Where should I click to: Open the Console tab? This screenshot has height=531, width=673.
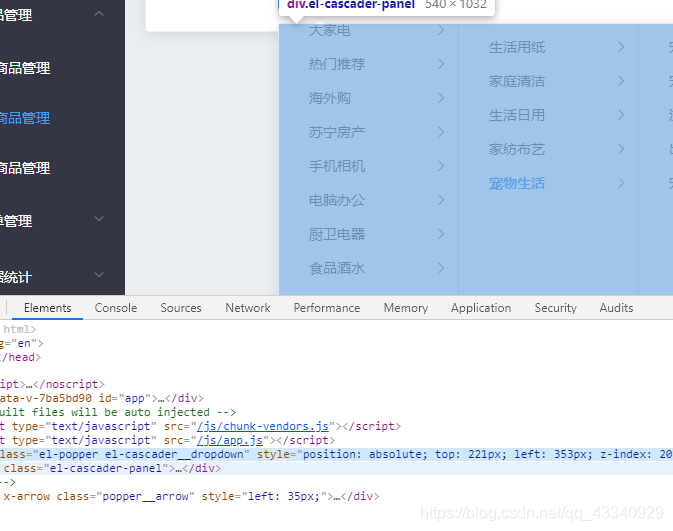[116, 308]
